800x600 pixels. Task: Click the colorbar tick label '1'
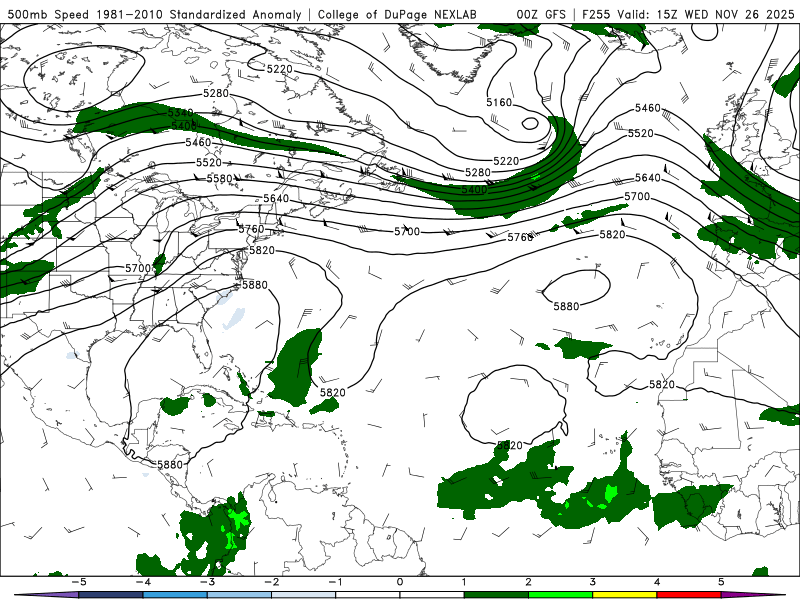(464, 582)
